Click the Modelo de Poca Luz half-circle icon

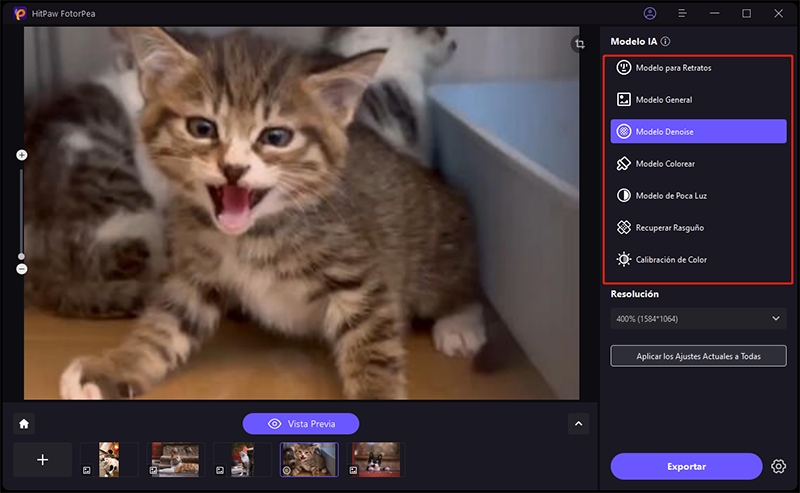point(623,195)
